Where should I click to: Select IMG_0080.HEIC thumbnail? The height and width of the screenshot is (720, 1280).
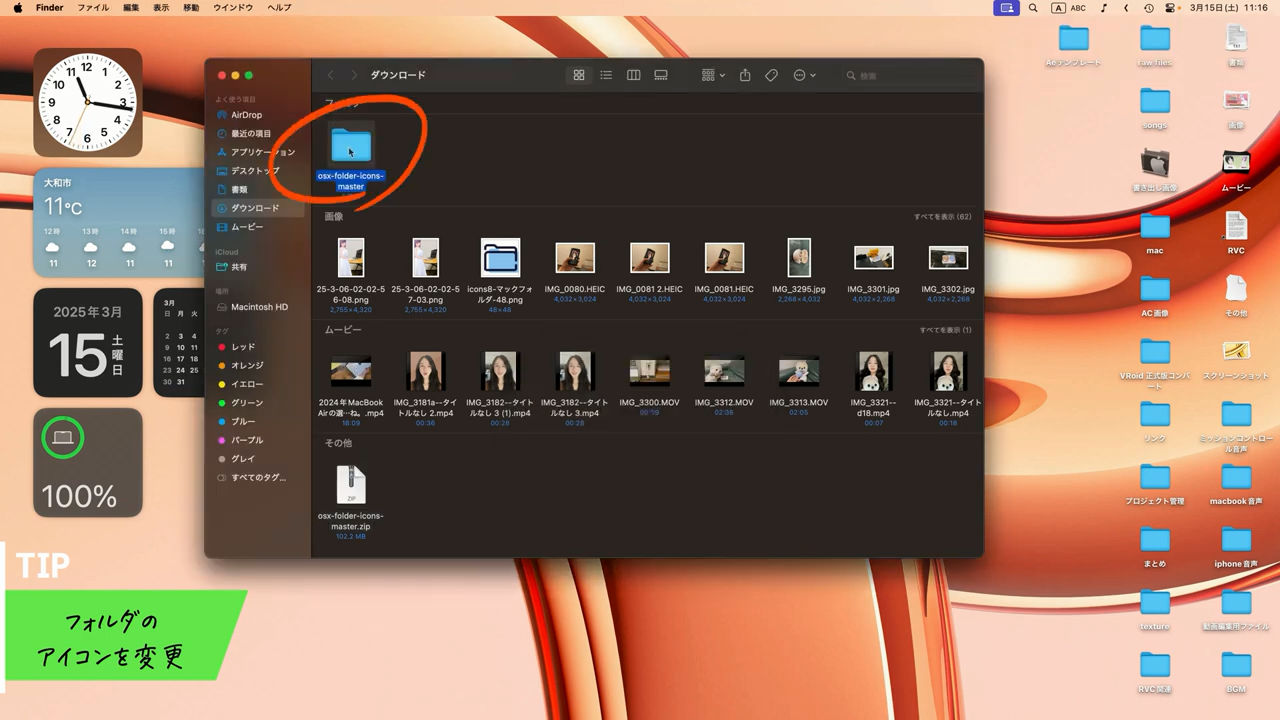575,258
